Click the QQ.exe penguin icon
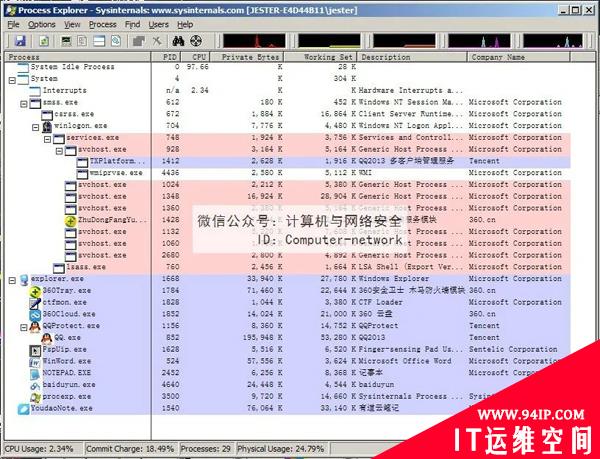This screenshot has width=600, height=459. coord(47,338)
